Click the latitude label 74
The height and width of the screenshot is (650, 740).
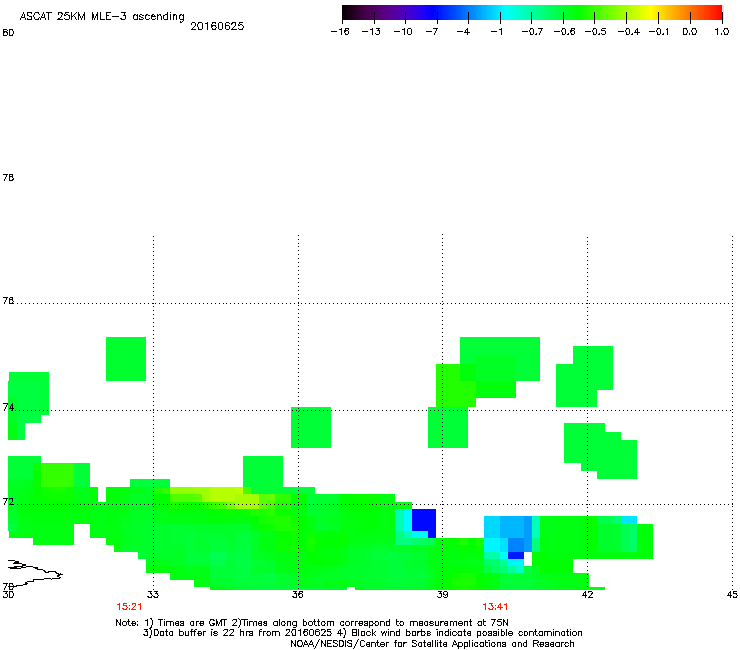pyautogui.click(x=8, y=407)
